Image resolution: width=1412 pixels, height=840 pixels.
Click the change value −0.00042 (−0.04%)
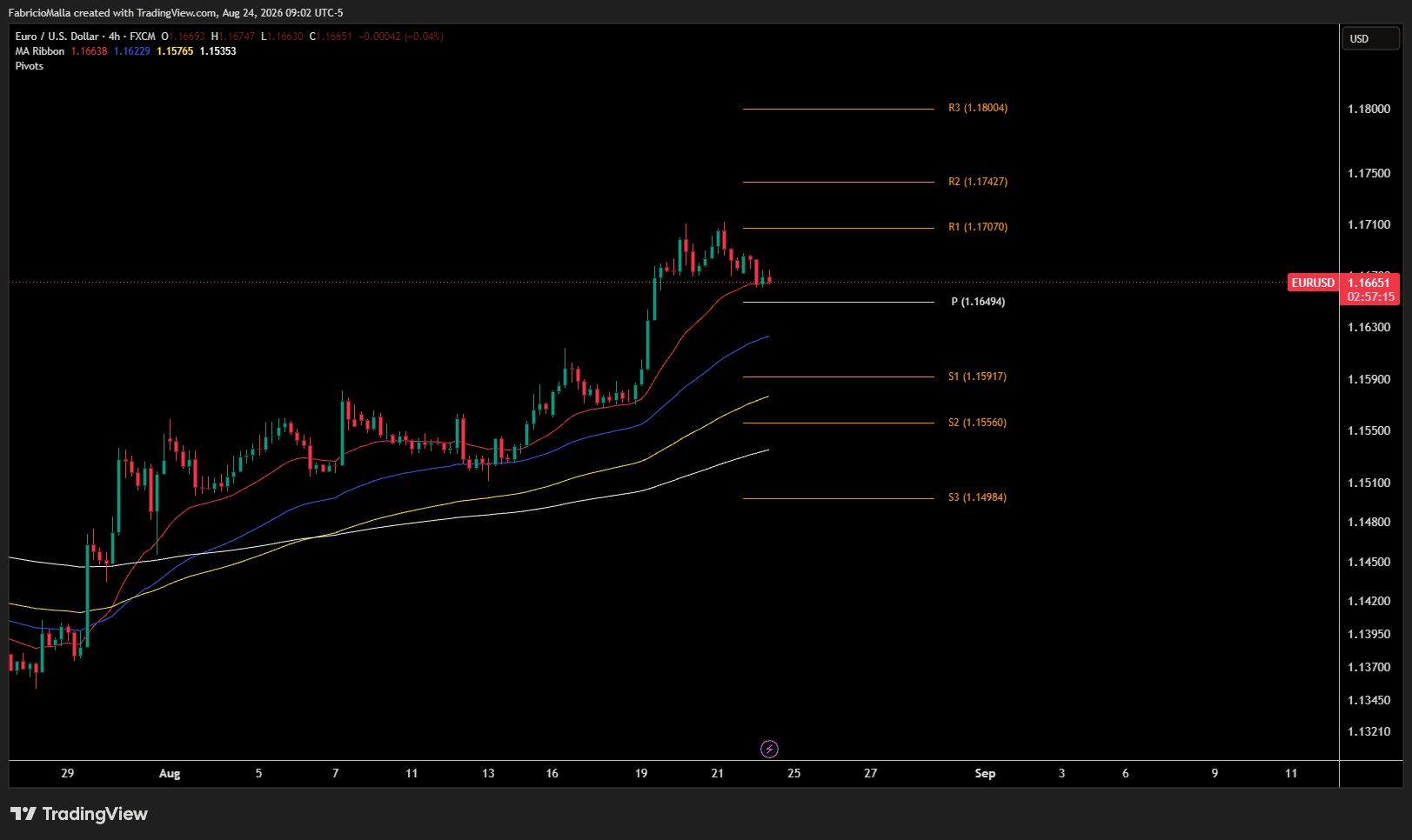401,37
